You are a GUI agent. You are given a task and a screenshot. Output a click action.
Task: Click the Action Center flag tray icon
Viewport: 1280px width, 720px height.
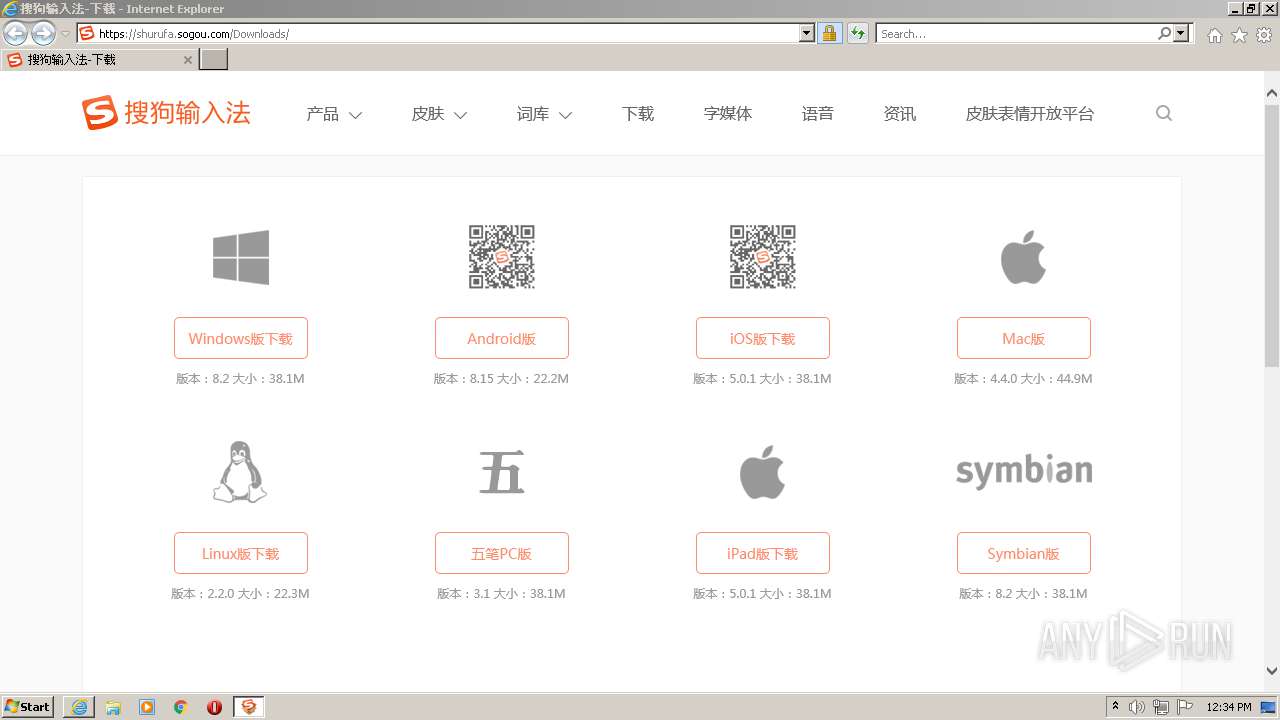coord(1185,707)
